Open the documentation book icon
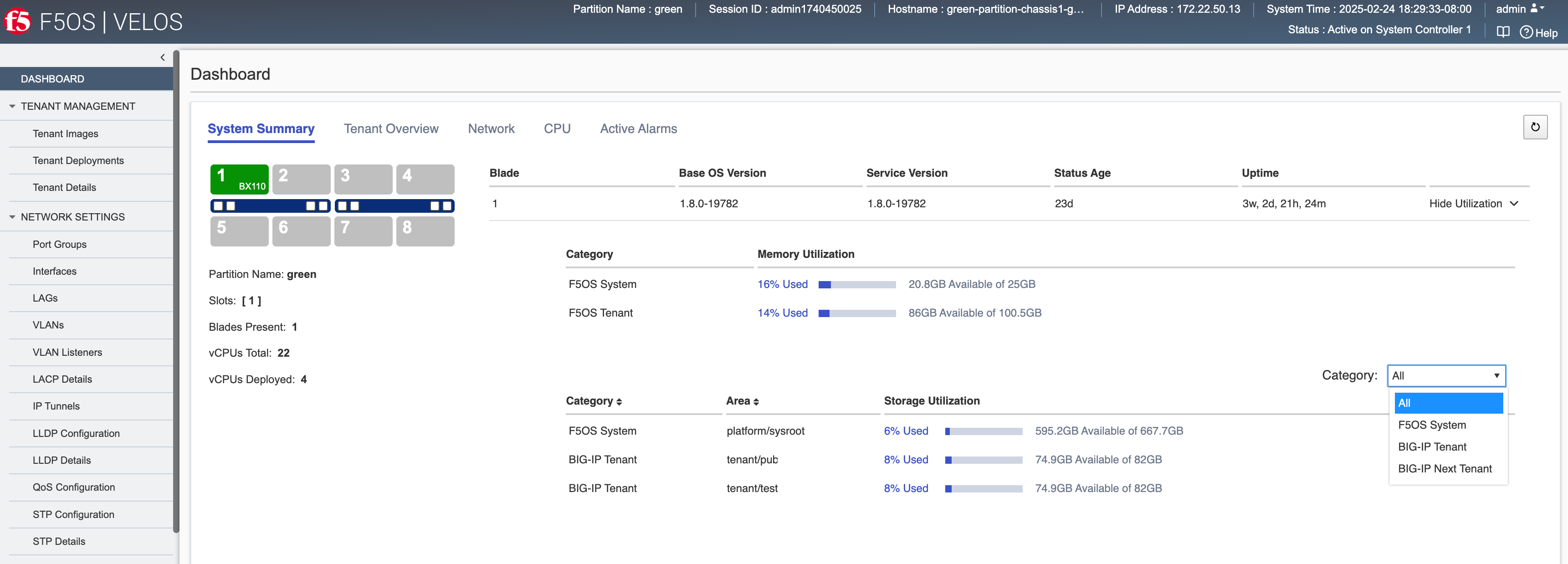This screenshot has height=564, width=1568. click(1503, 31)
